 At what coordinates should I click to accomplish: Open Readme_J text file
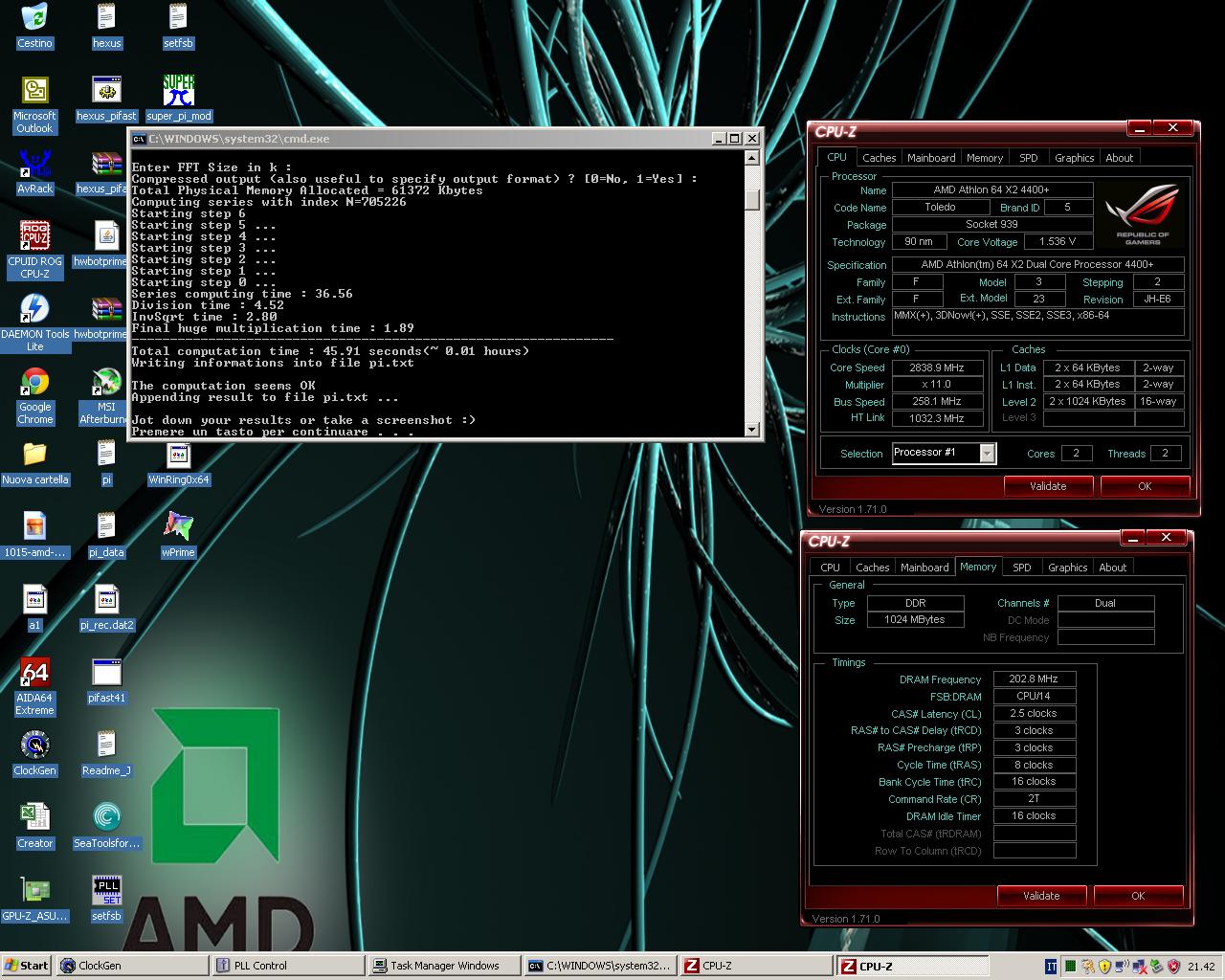(106, 753)
